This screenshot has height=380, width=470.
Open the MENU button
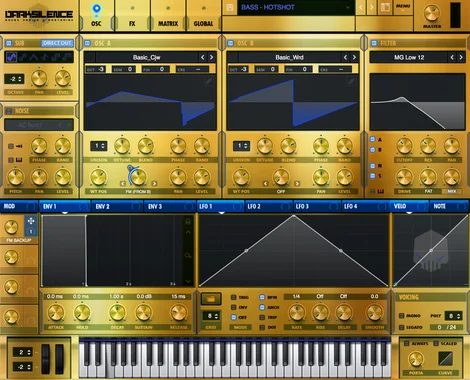click(x=403, y=6)
